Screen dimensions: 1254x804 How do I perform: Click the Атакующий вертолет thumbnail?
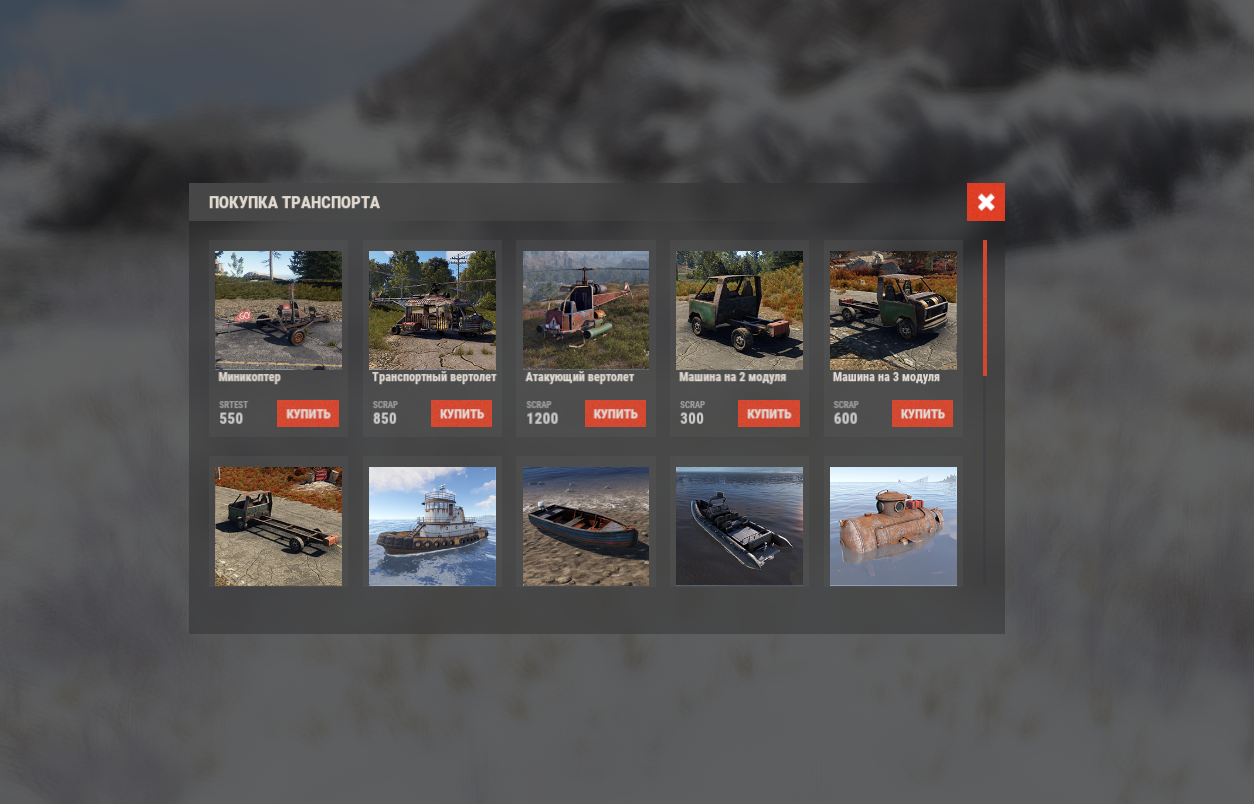[x=586, y=310]
